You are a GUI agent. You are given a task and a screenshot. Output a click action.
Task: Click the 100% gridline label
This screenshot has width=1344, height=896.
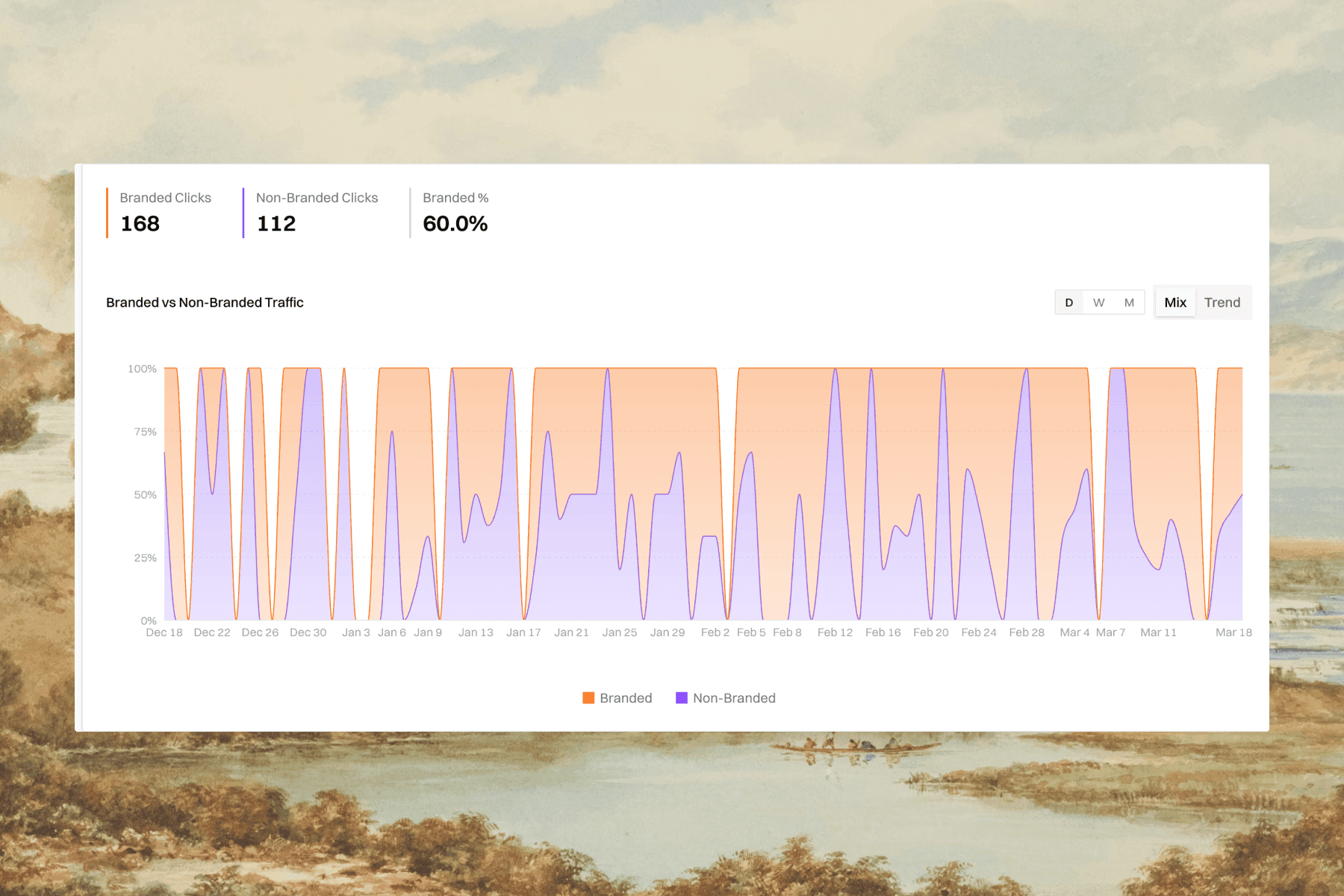(x=143, y=367)
